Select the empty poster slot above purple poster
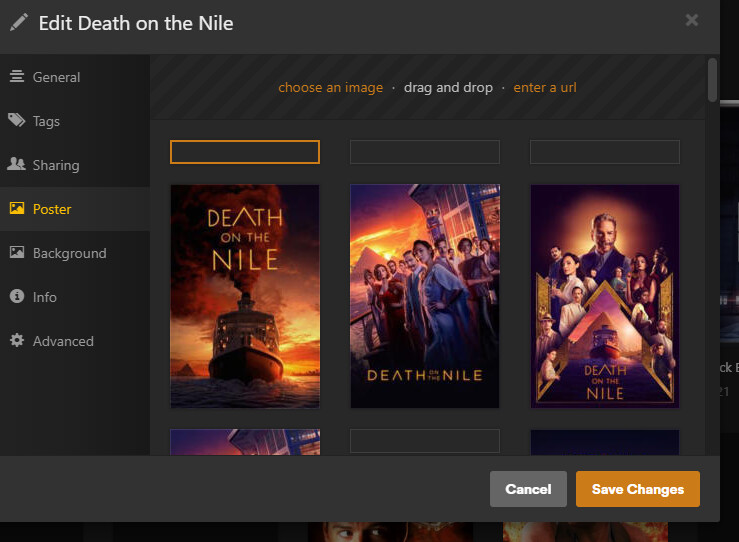Image resolution: width=739 pixels, height=542 pixels. tap(605, 152)
